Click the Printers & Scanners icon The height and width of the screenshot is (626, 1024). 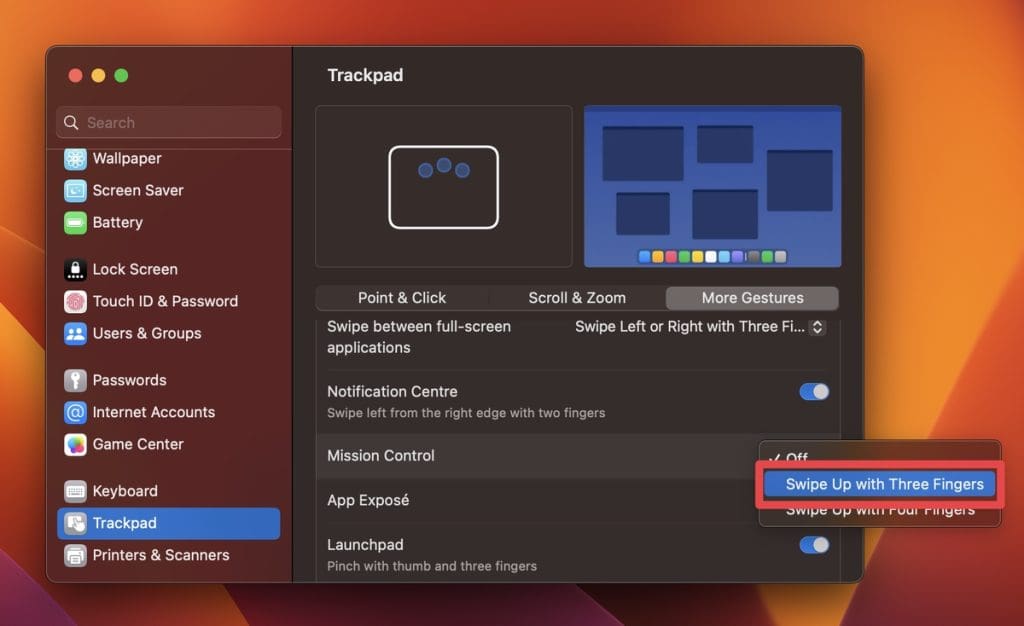(x=75, y=556)
